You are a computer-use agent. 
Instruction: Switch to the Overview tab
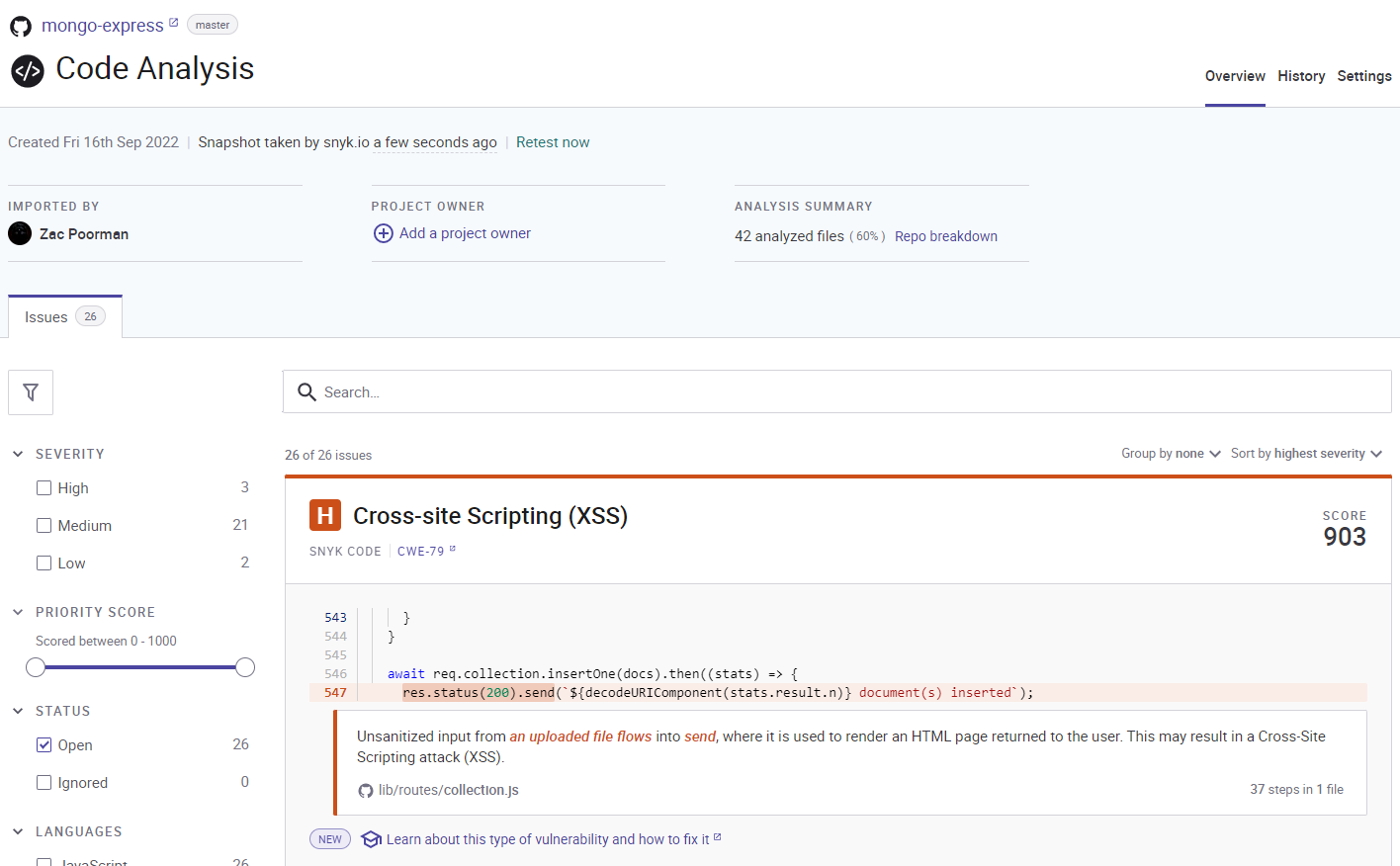click(x=1235, y=76)
